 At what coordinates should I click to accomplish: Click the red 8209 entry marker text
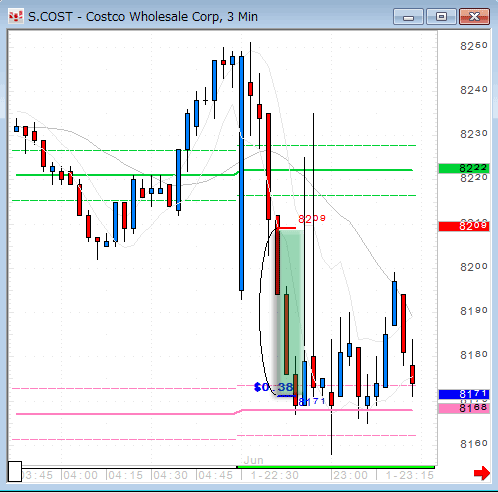(312, 219)
